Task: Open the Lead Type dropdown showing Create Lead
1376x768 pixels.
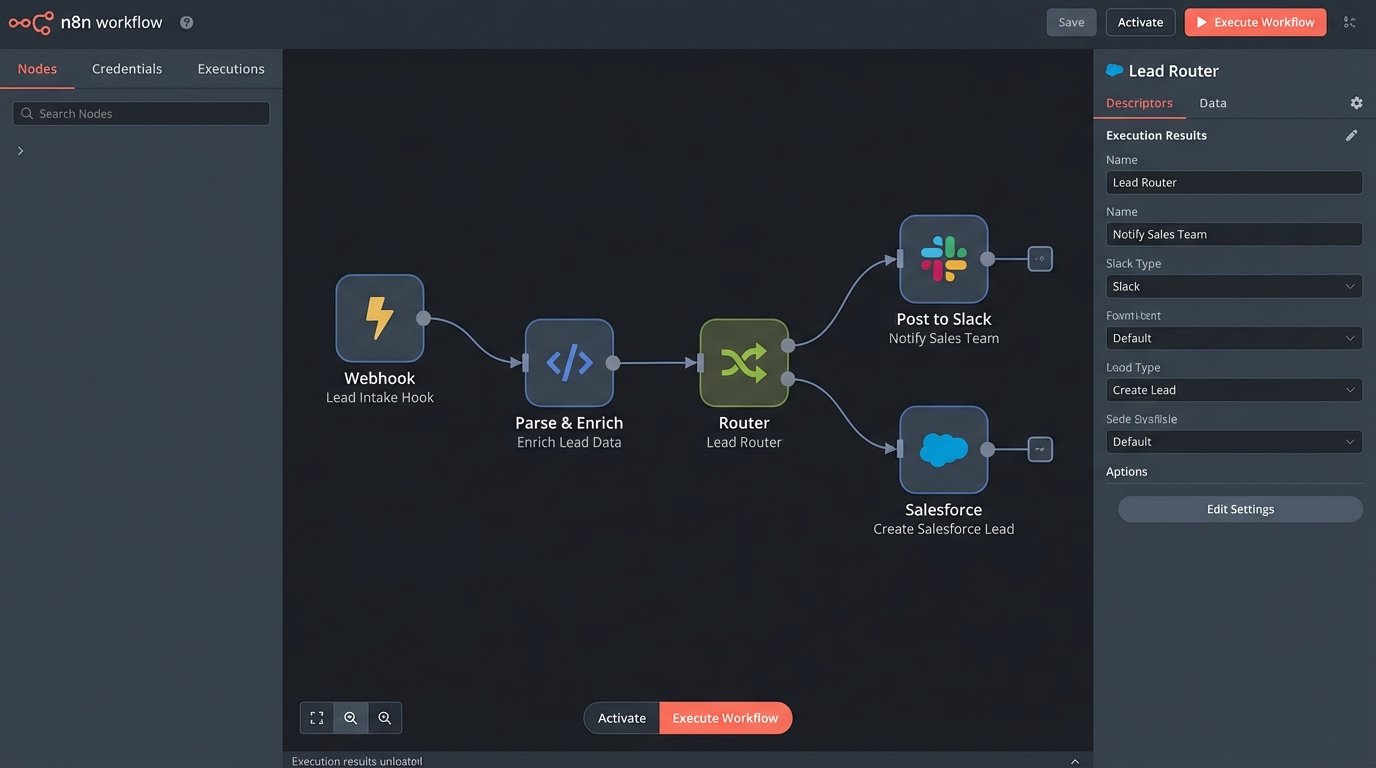Action: pos(1234,390)
